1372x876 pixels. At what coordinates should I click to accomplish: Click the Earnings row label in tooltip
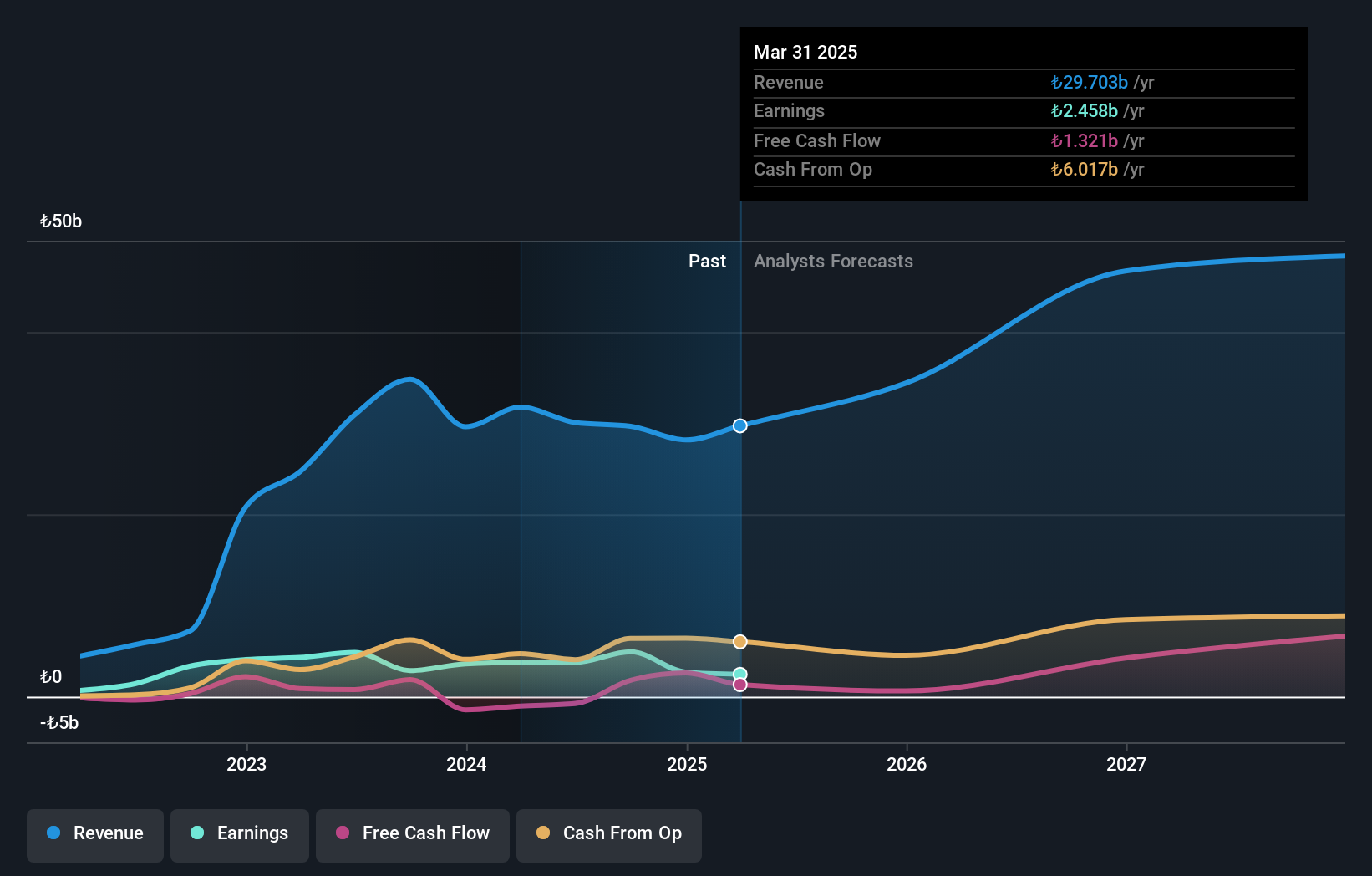789,111
